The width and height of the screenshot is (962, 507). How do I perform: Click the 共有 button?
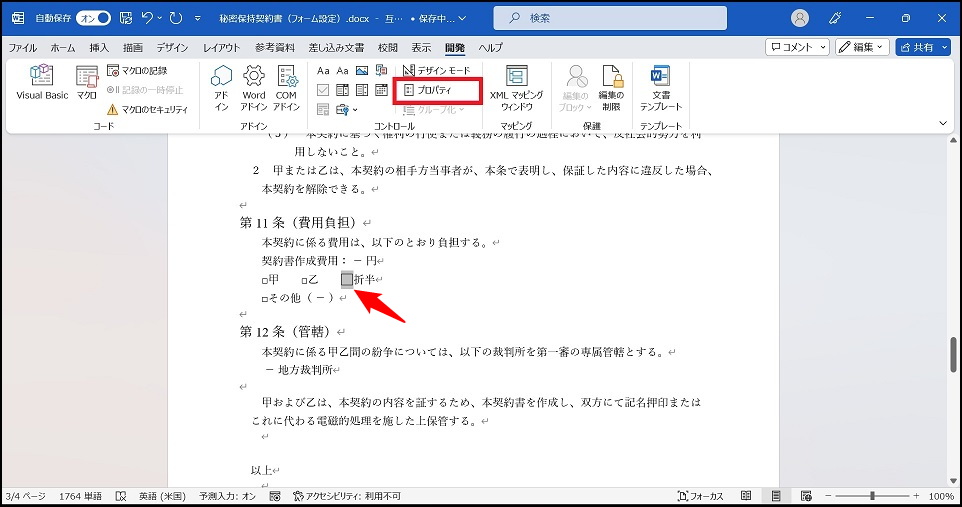pyautogui.click(x=922, y=47)
